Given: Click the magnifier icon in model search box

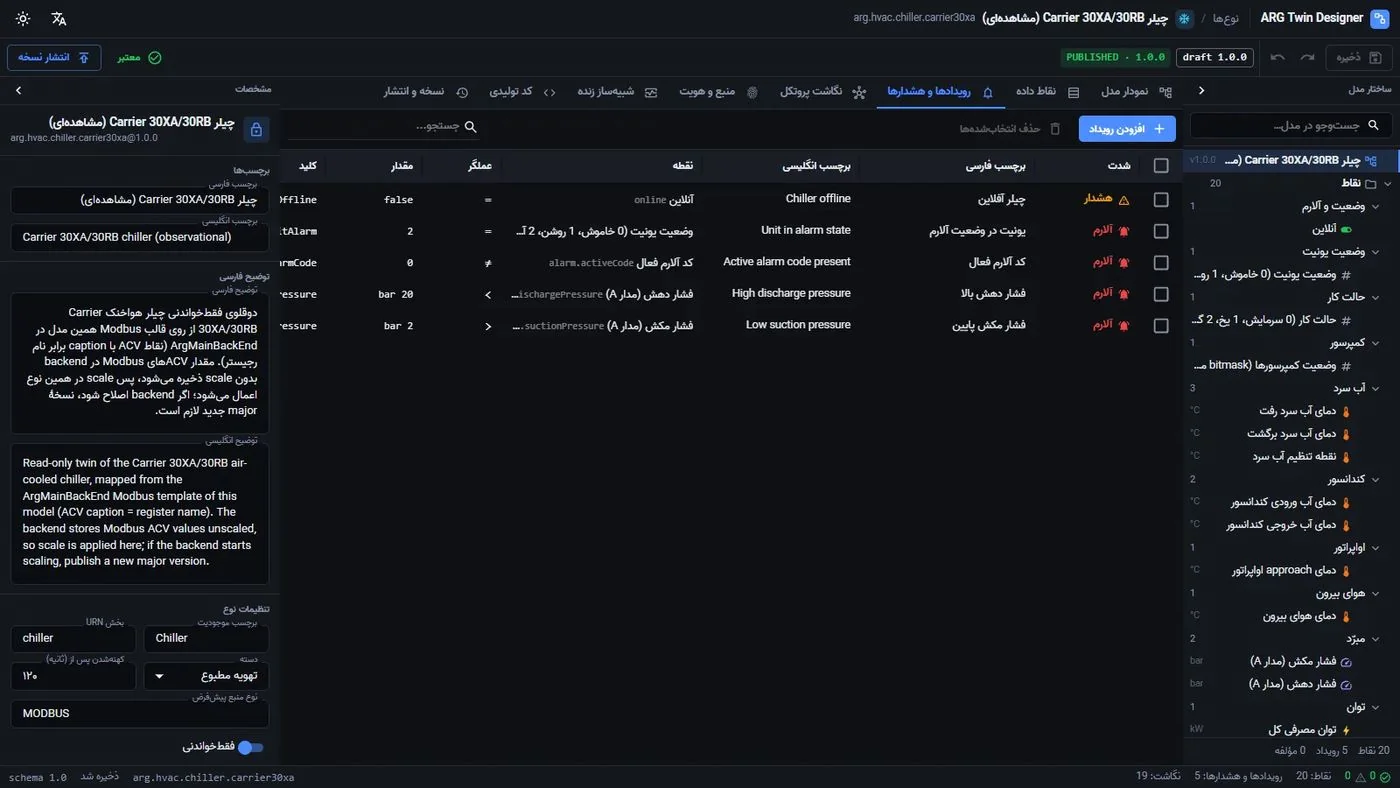Looking at the screenshot, I should click(x=1373, y=125).
